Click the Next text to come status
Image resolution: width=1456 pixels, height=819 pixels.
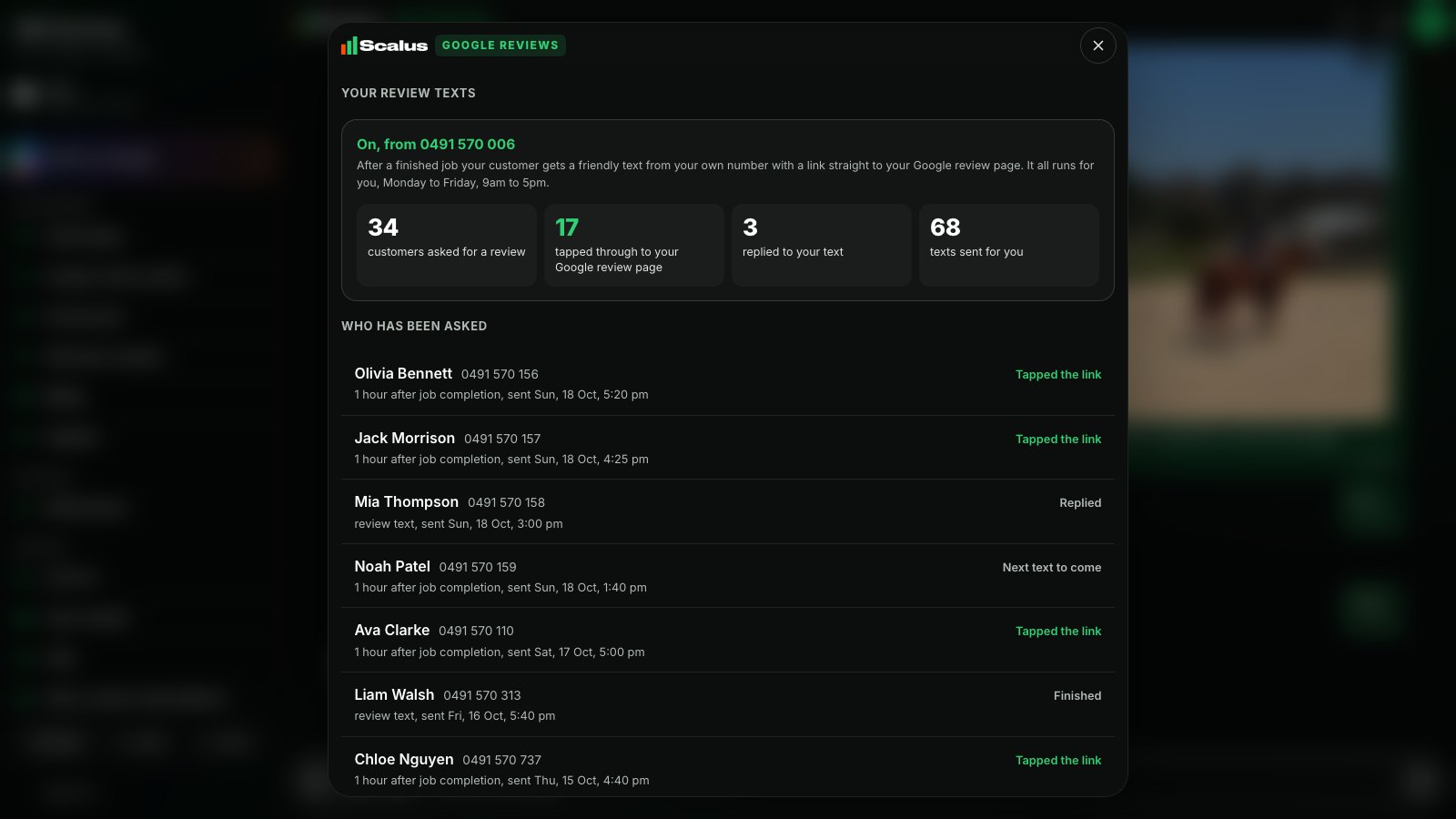click(x=1052, y=567)
